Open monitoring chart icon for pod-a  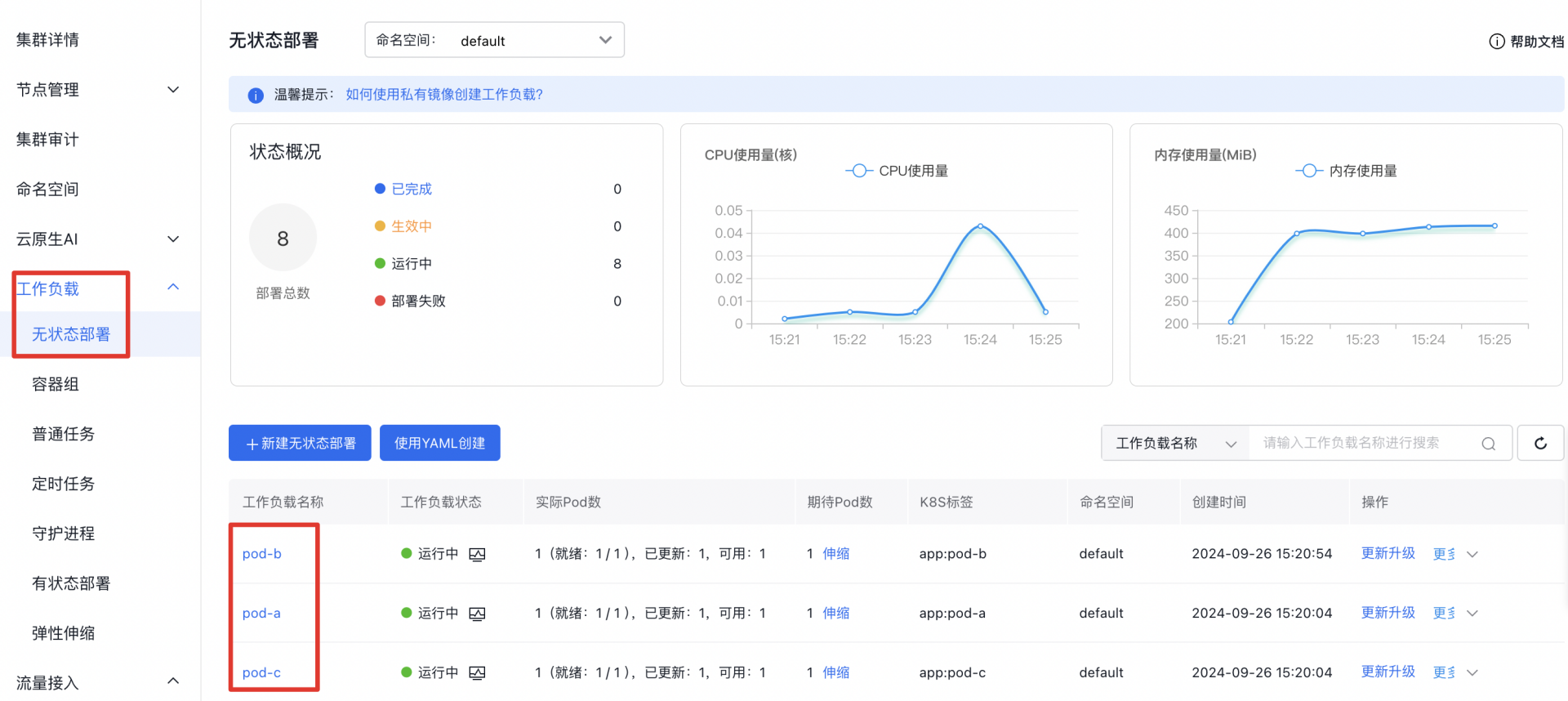[x=477, y=614]
